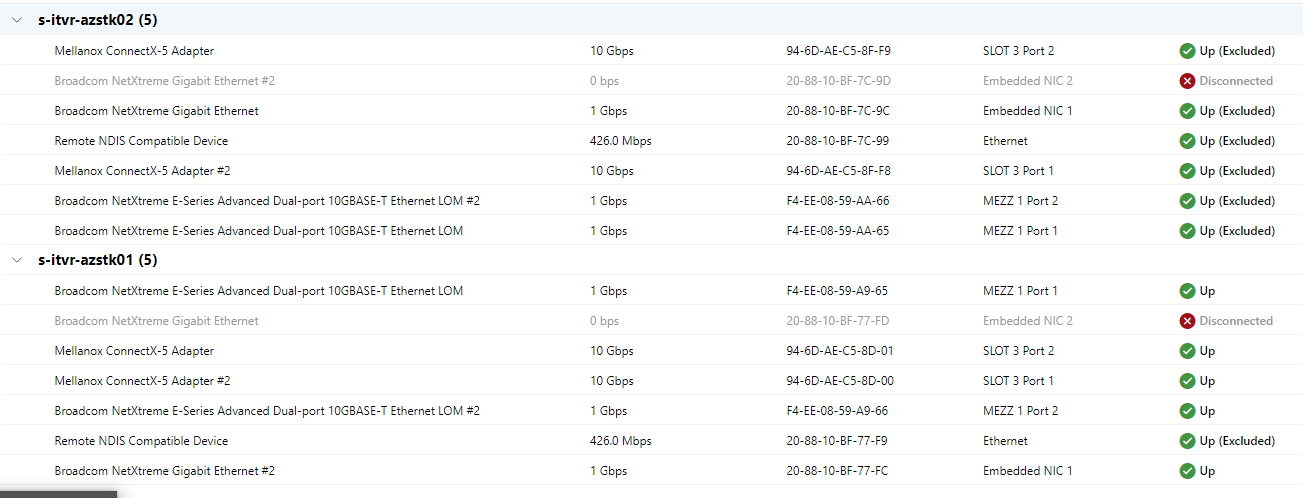The height and width of the screenshot is (498, 1303).
Task: Click Disconnected status text in azstk01 group
Action: point(1236,321)
